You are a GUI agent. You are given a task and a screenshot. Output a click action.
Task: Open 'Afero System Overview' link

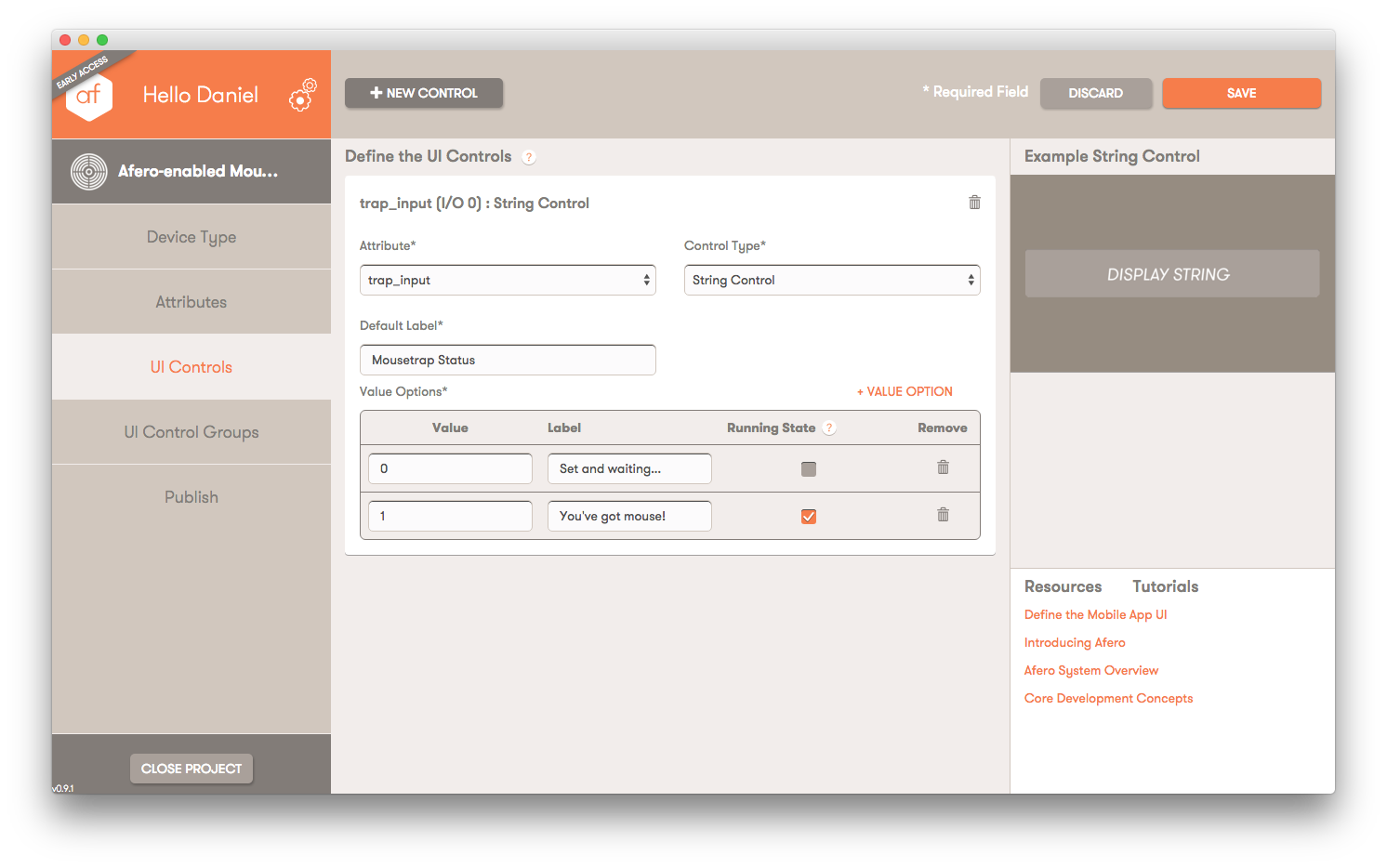tap(1091, 670)
